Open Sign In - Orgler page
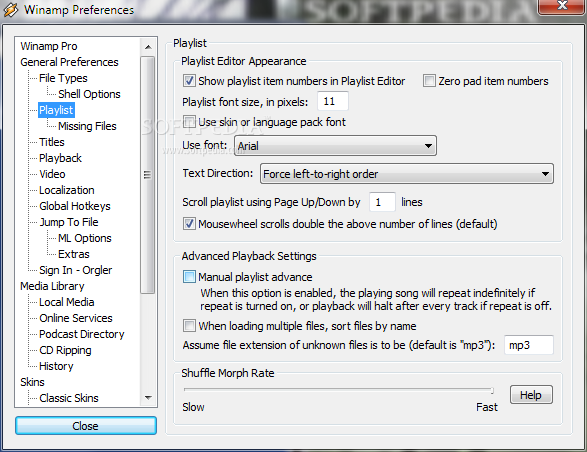Screen dimensions: 587x452 click(x=76, y=270)
